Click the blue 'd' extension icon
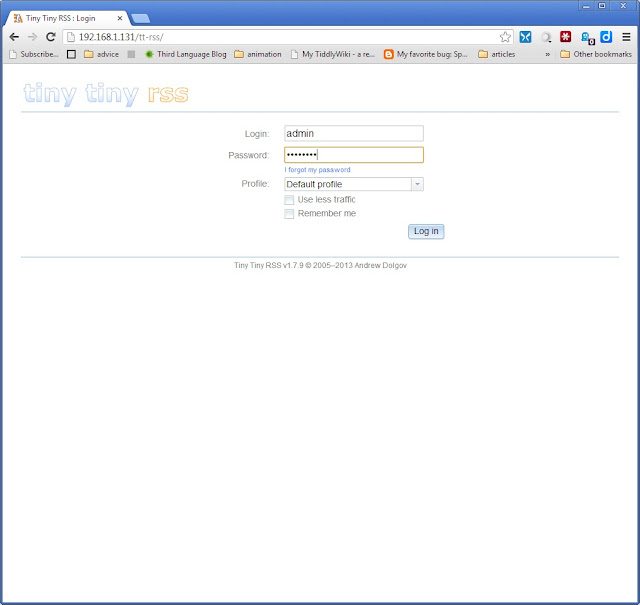 pos(606,37)
